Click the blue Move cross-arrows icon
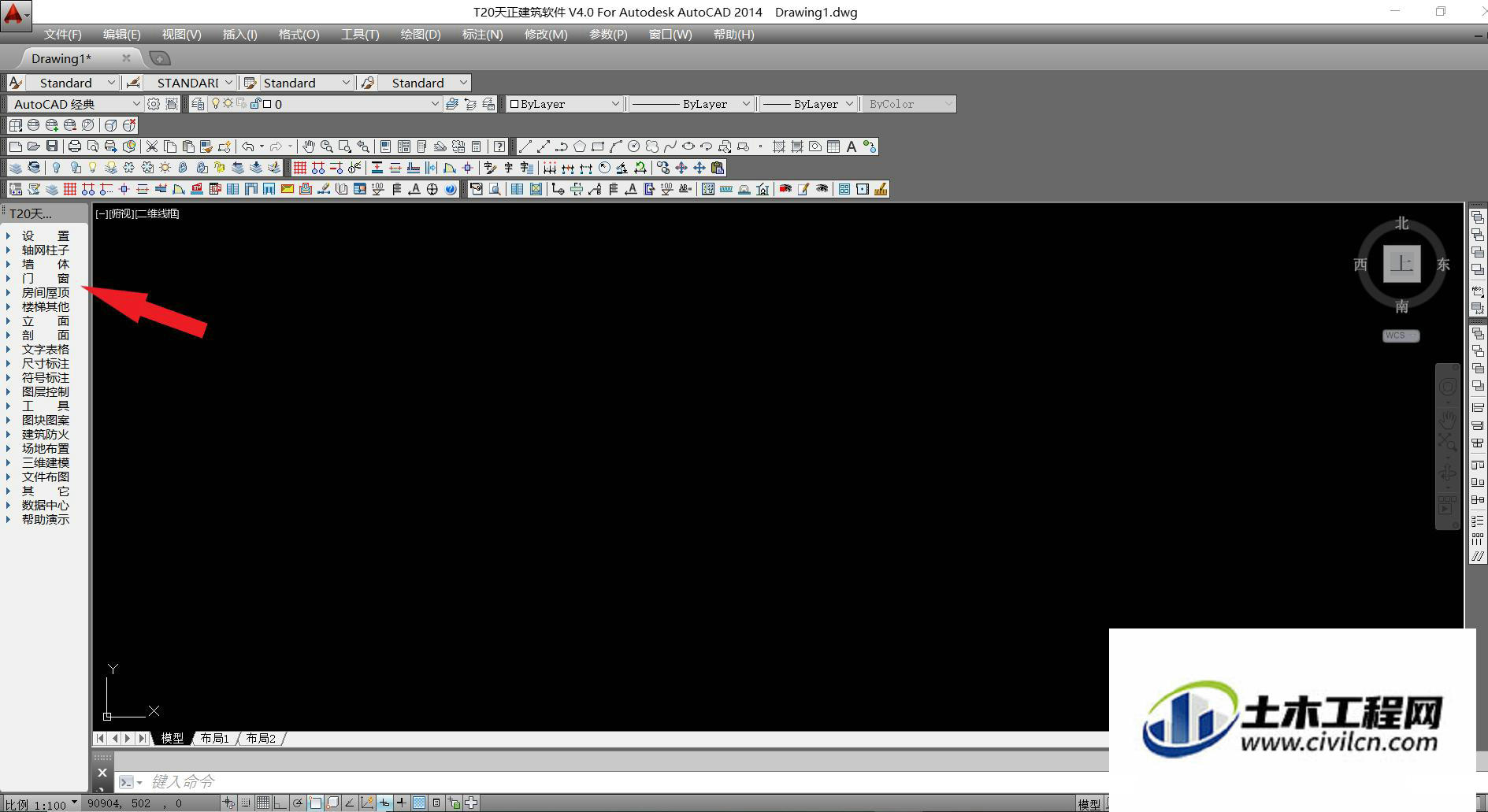This screenshot has width=1488, height=812. click(x=699, y=168)
